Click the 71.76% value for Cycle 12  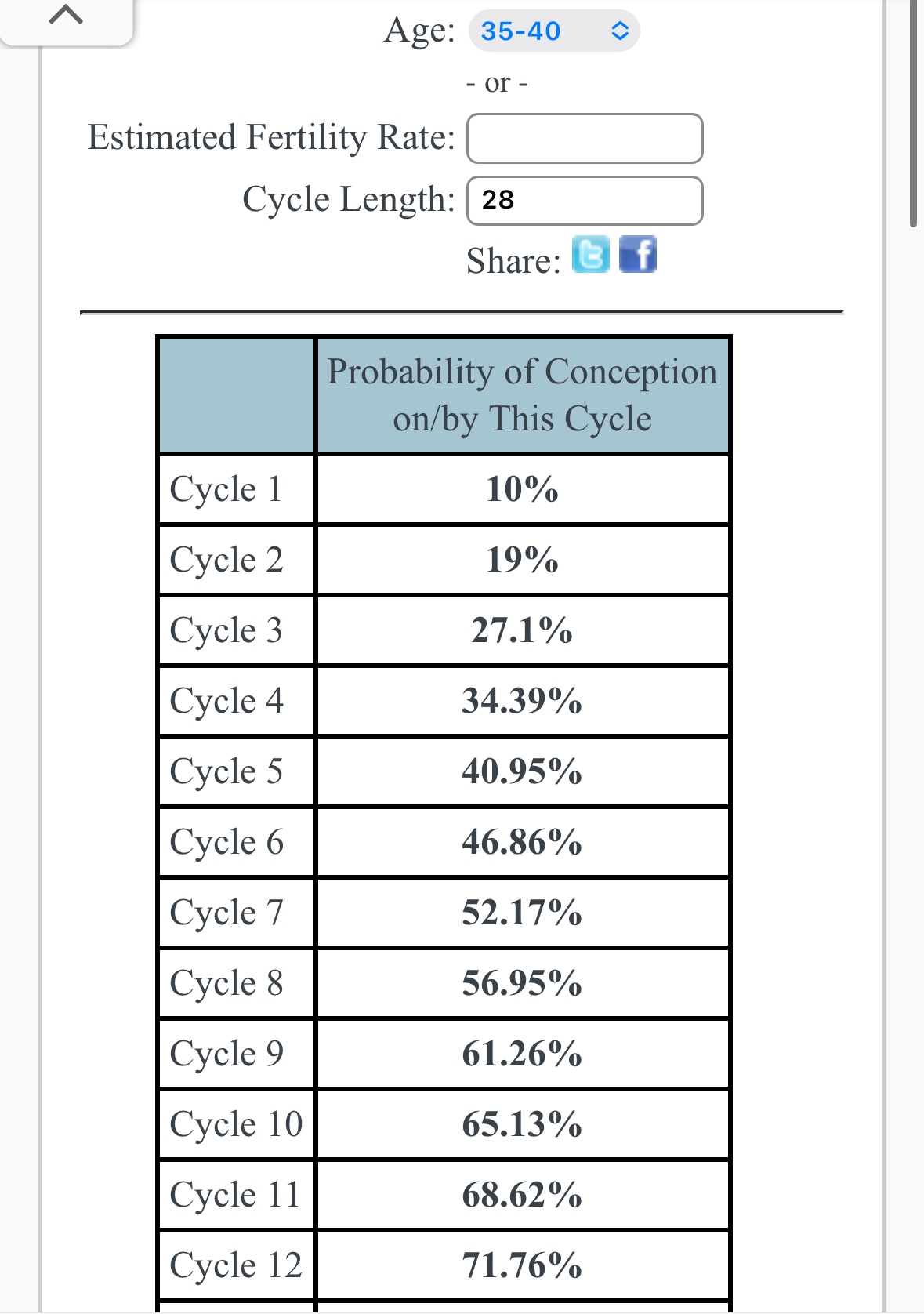pyautogui.click(x=522, y=1265)
